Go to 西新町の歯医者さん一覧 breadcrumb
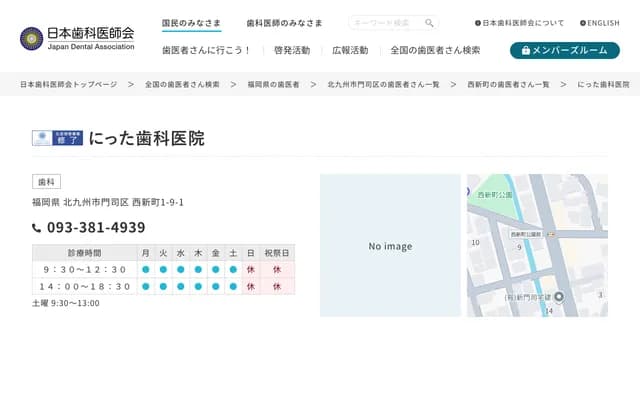This screenshot has height=400, width=640. (x=508, y=84)
